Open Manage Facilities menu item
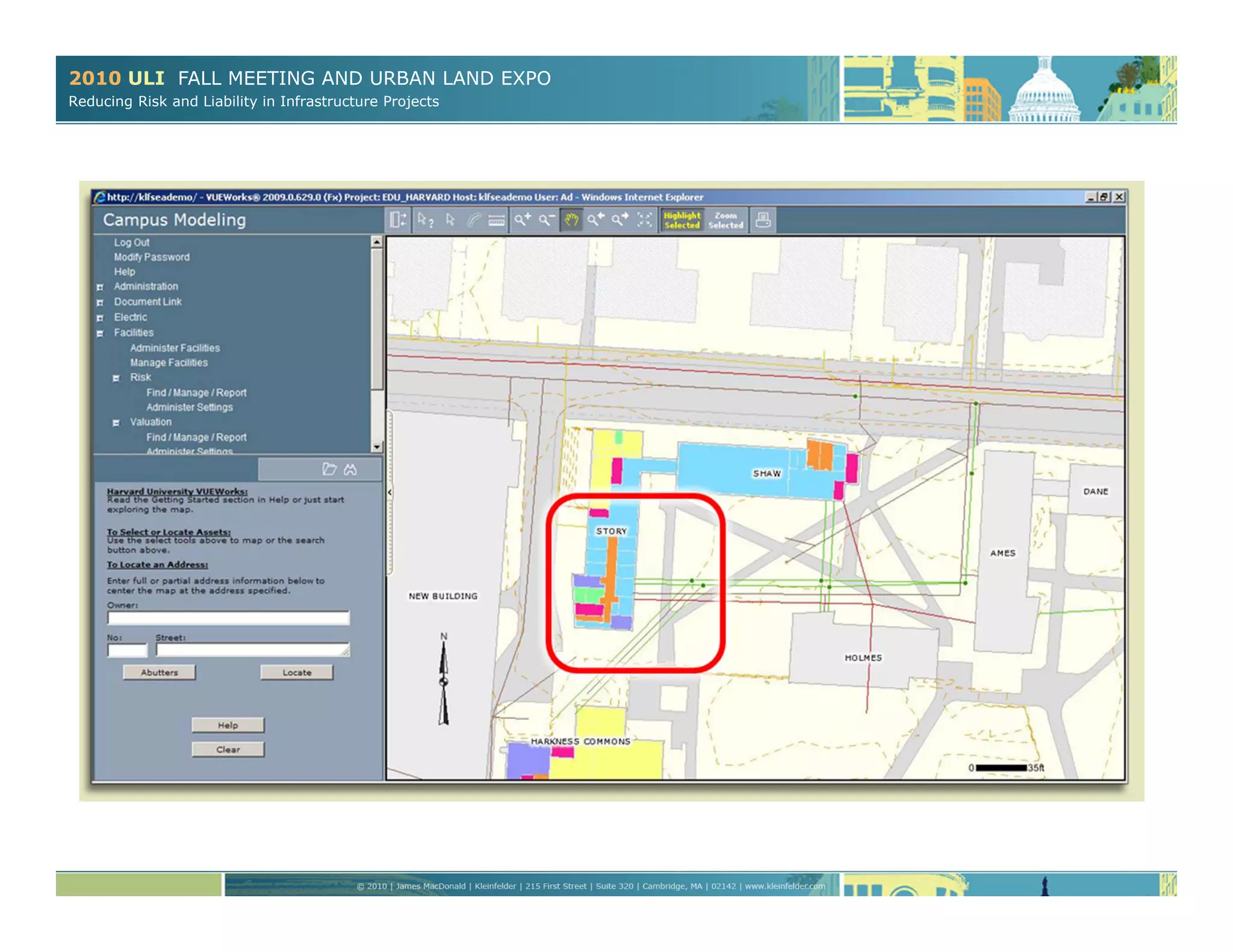This screenshot has height=952, width=1233. 169,363
